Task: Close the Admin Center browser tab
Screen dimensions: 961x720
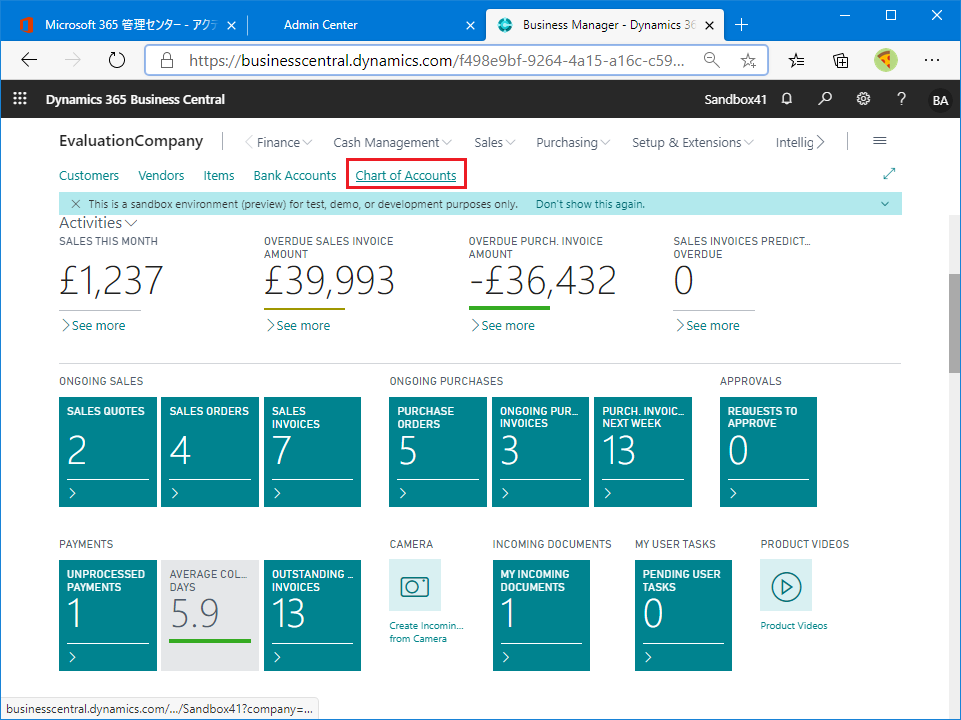Action: tap(470, 25)
